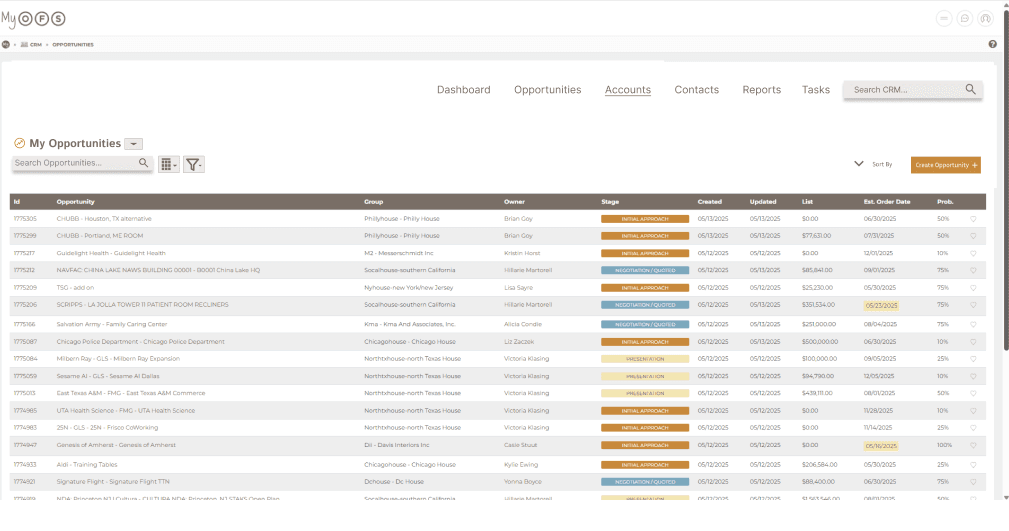Click Negotiation/Quoted badge for NAVFAC row
This screenshot has width=1009, height=531.
coord(645,270)
